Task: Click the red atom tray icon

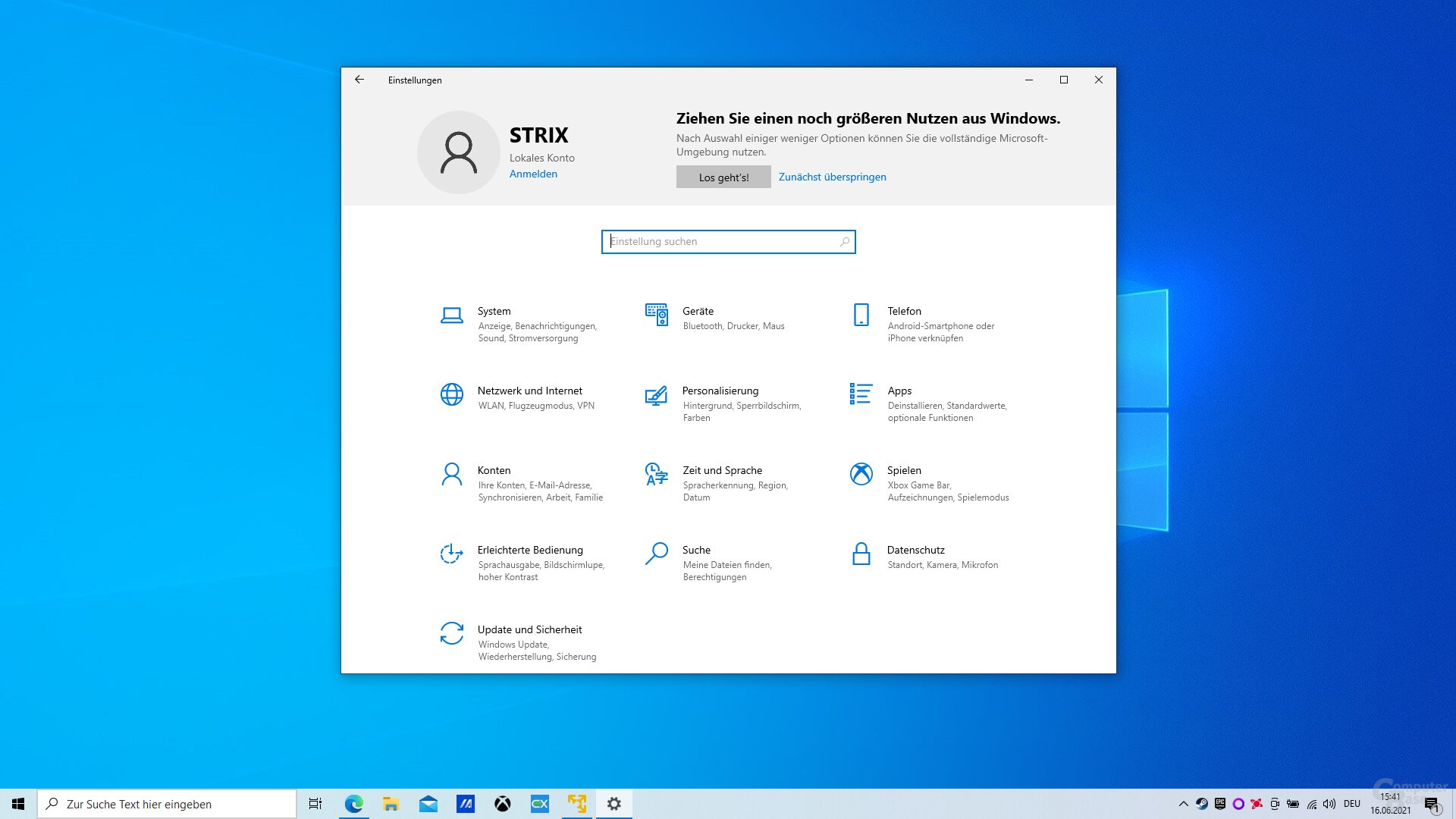Action: coord(1257,804)
